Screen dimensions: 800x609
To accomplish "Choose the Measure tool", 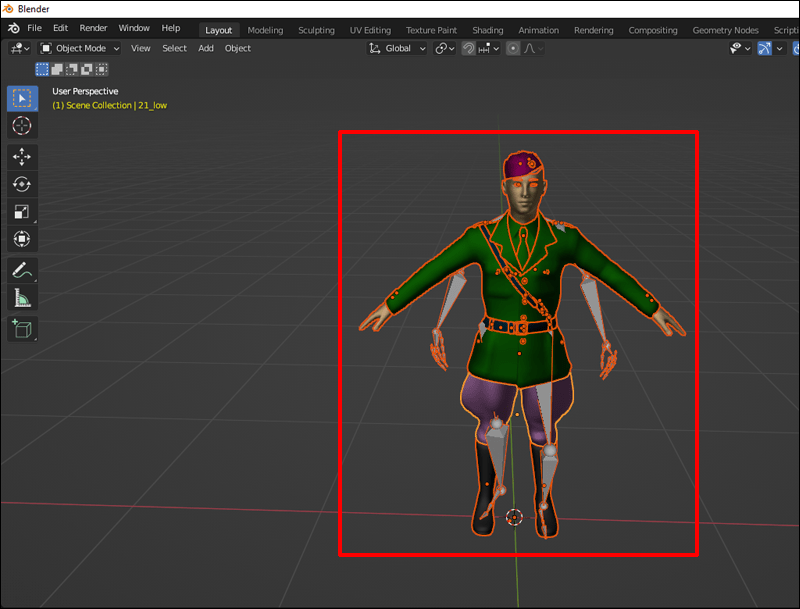I will click(x=22, y=297).
